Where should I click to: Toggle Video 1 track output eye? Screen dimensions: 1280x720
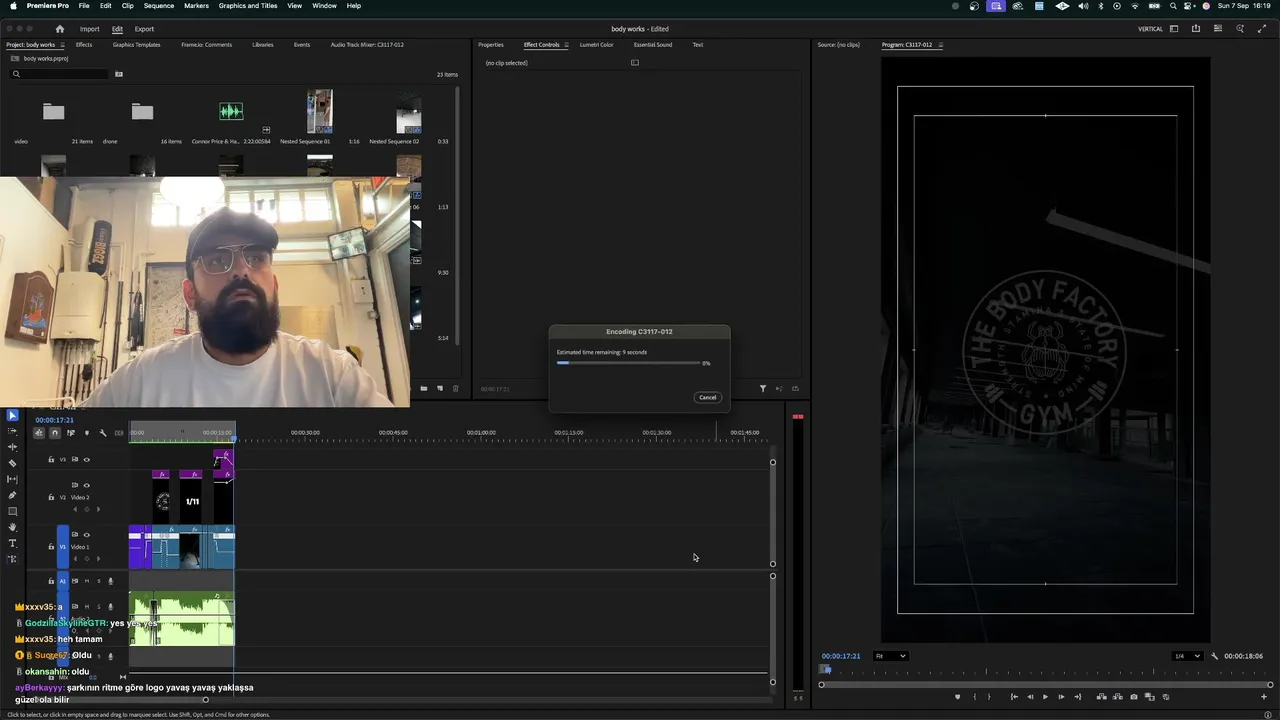click(86, 535)
